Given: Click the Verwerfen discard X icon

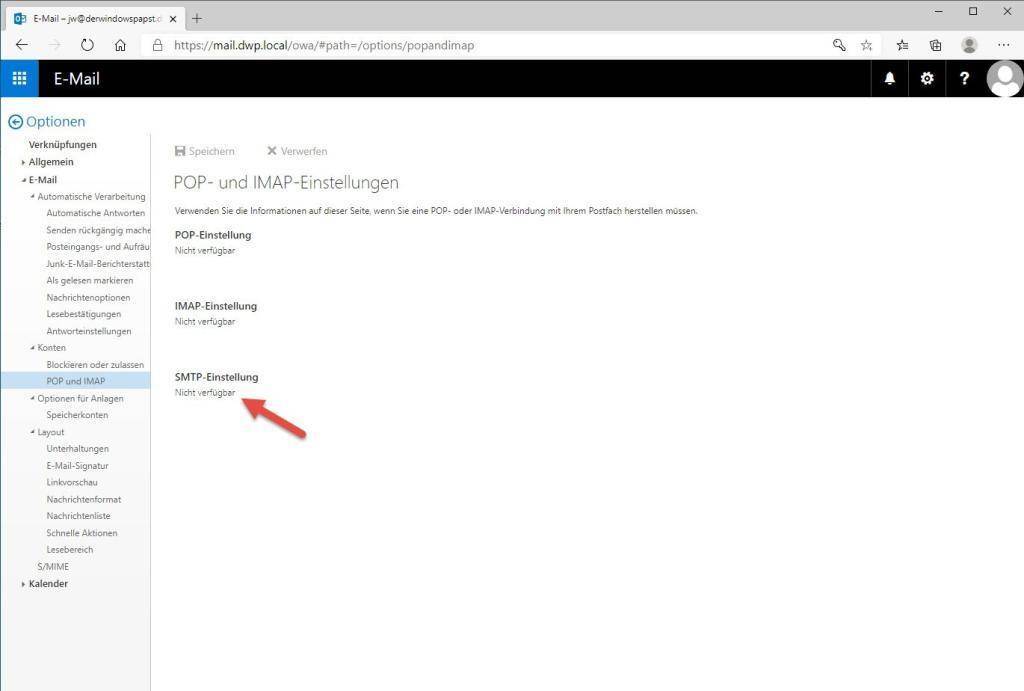Looking at the screenshot, I should pyautogui.click(x=270, y=150).
